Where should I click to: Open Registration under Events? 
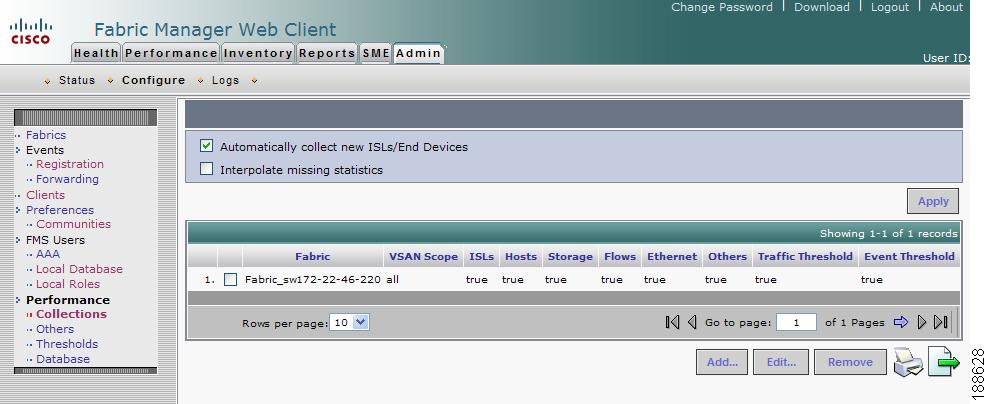(x=69, y=164)
